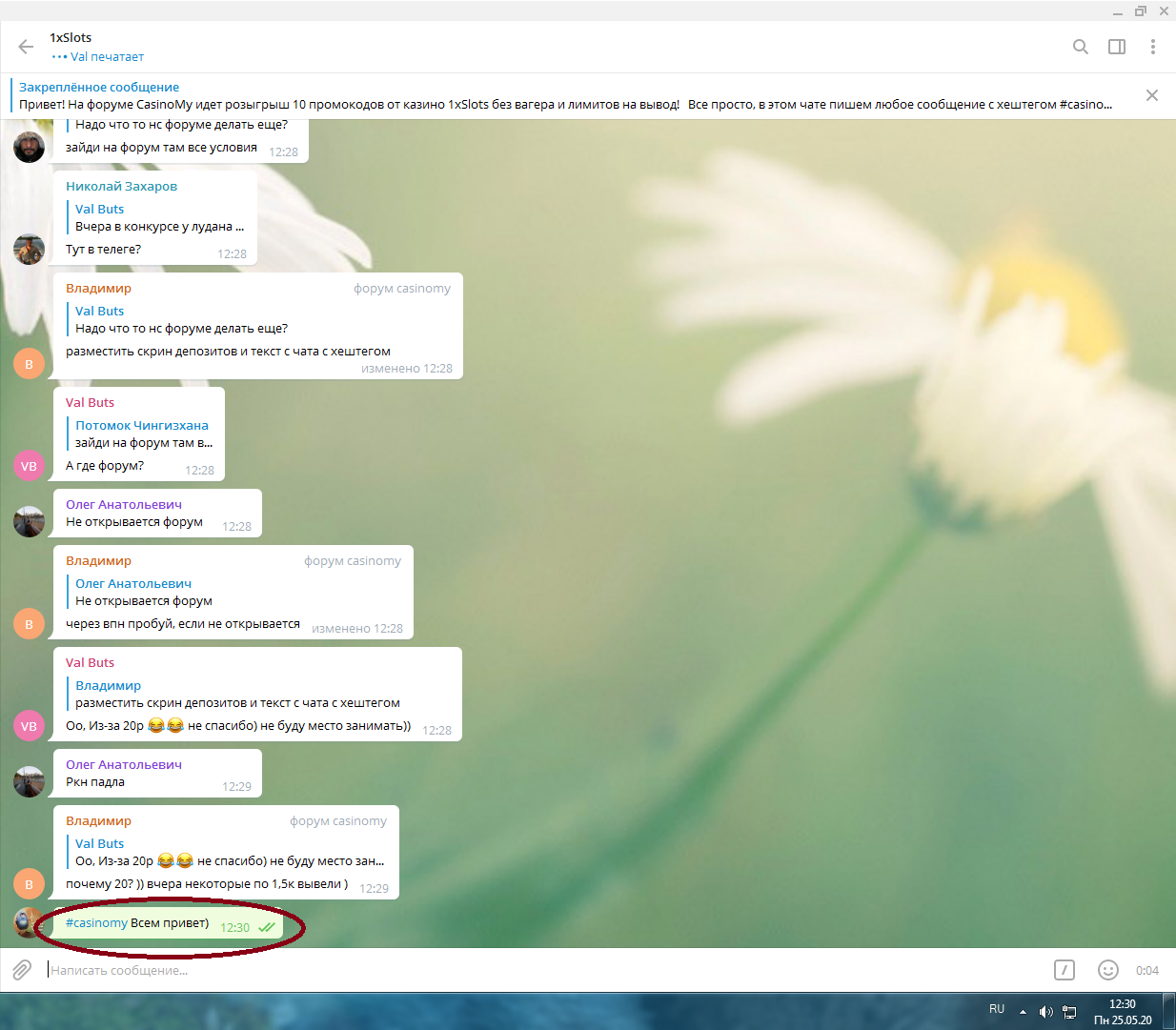Open the bot commands slash icon

tap(1064, 970)
